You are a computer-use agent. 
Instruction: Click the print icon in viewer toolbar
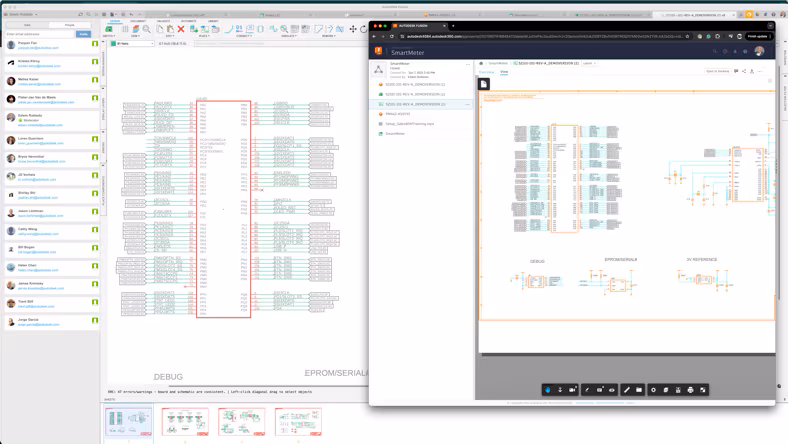coord(691,390)
